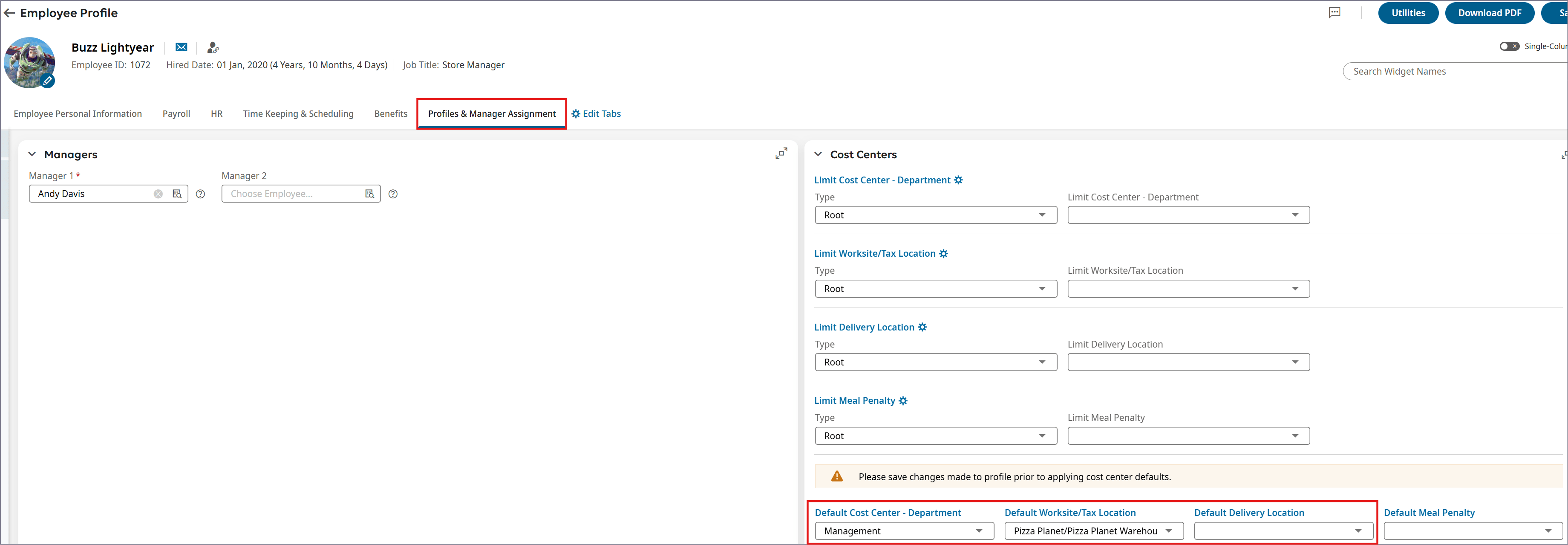Open the comments chat icon in the header
Viewport: 1568px width, 545px height.
pos(1334,13)
